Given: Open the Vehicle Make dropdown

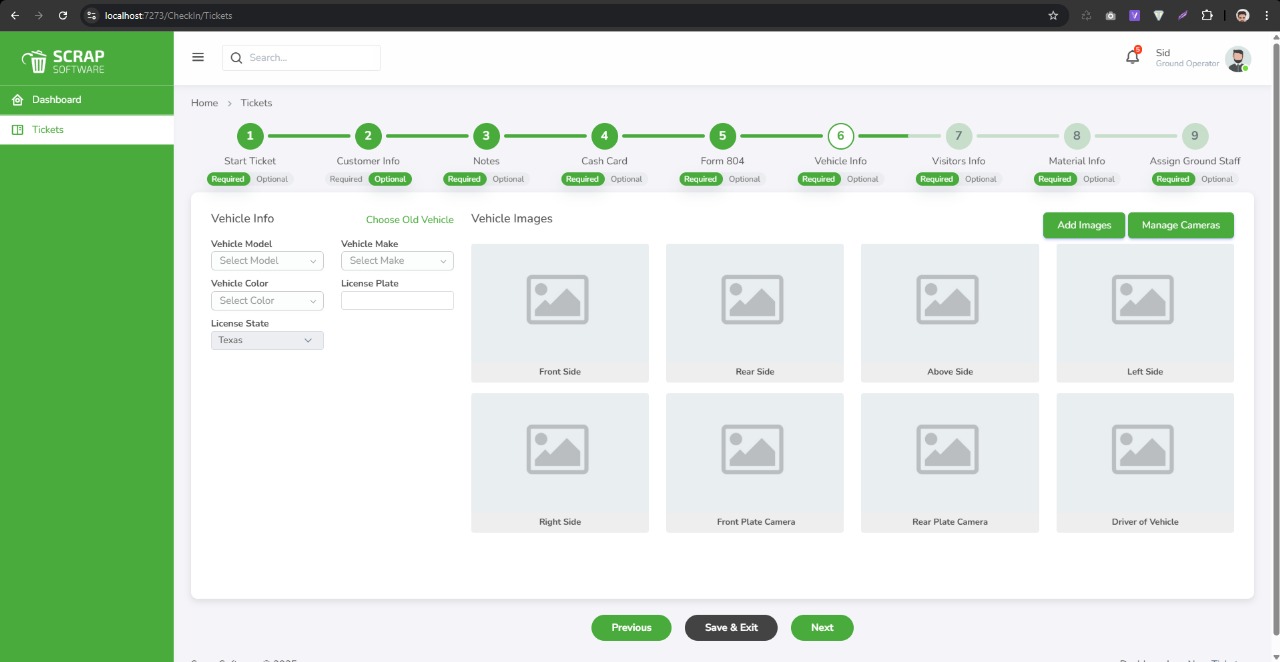Looking at the screenshot, I should pos(397,261).
